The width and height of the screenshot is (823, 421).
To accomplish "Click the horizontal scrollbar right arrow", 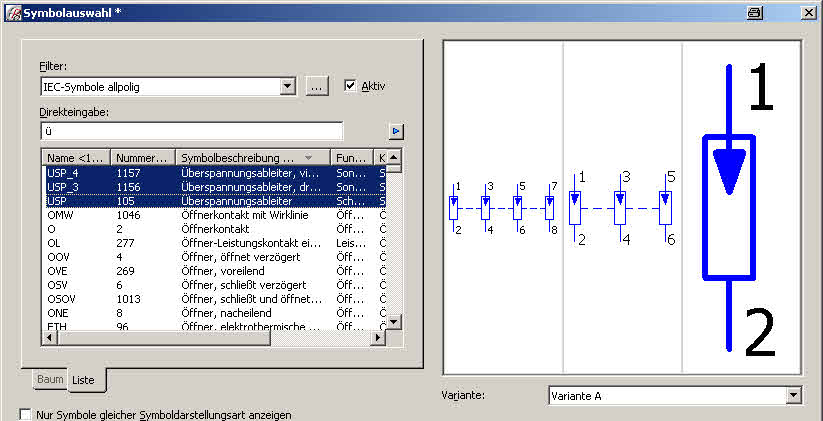I will (x=378, y=338).
